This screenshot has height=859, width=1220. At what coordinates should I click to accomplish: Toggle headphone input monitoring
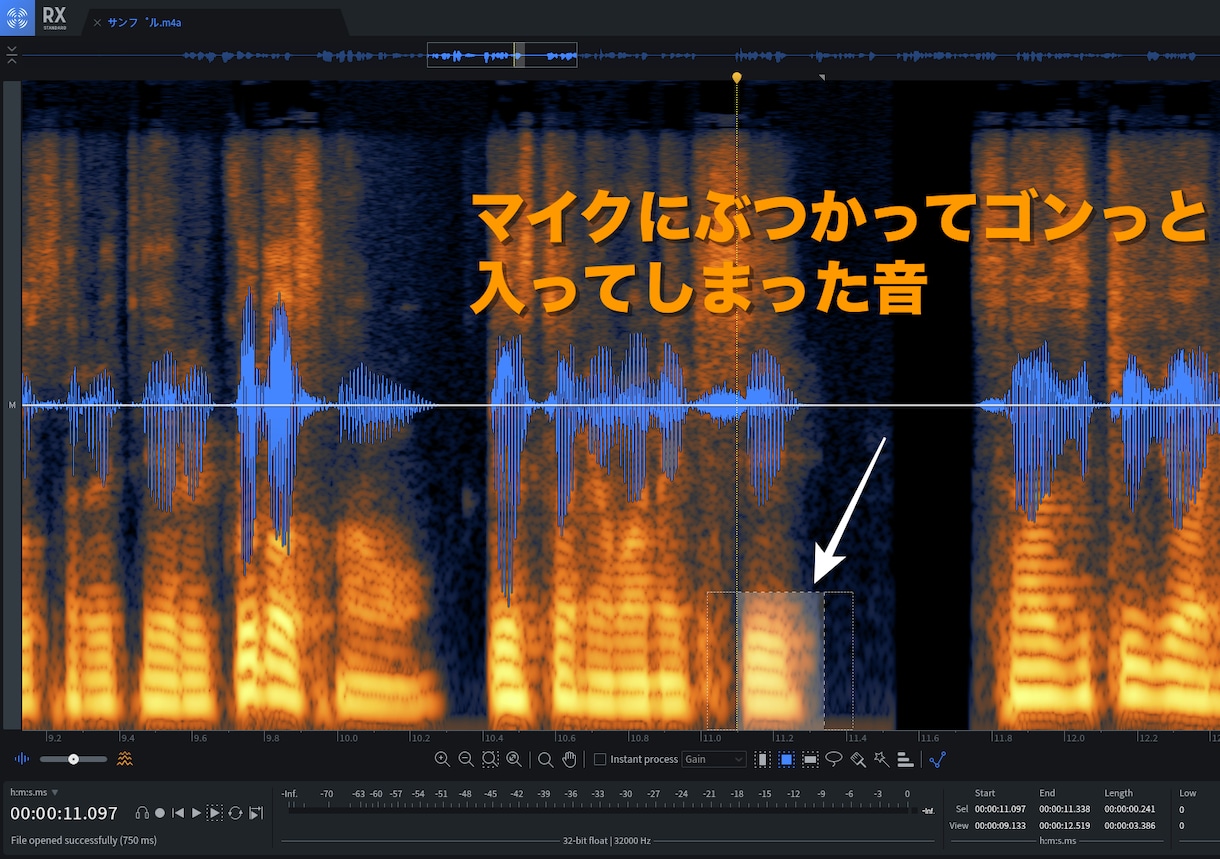(142, 813)
